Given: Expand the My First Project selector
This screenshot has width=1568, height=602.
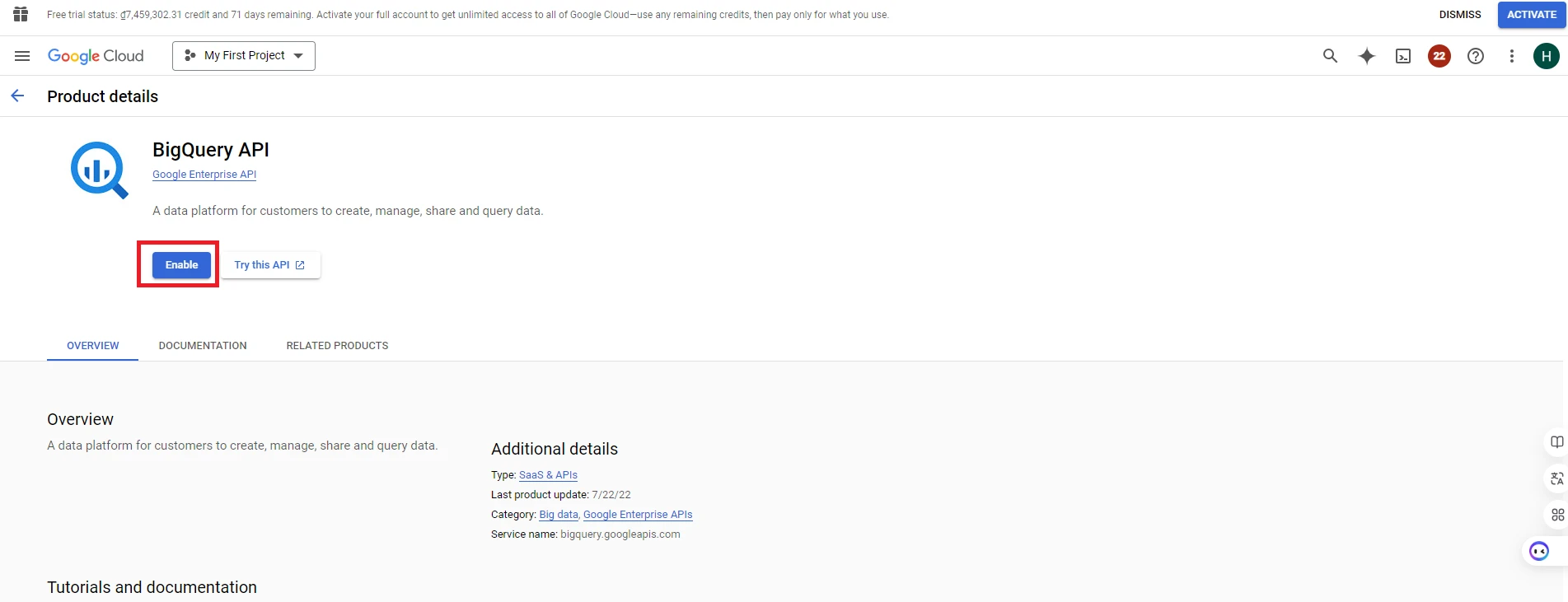Looking at the screenshot, I should click(x=244, y=56).
